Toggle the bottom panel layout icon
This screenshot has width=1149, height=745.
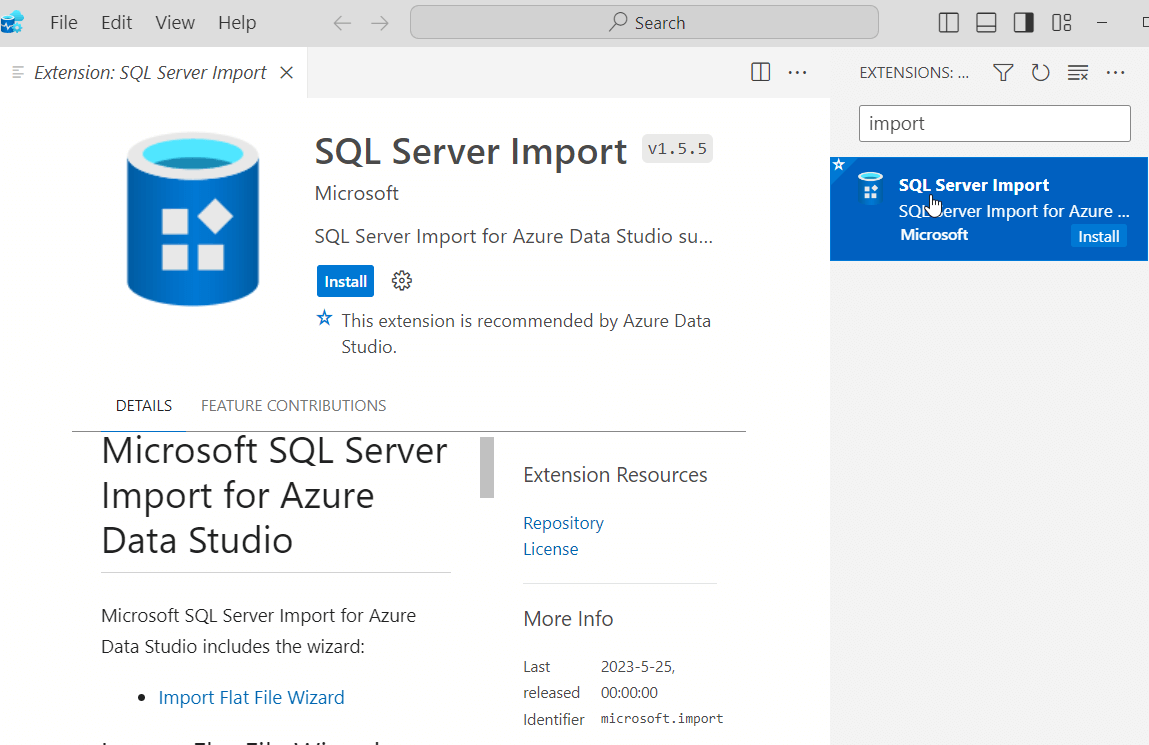click(x=986, y=22)
